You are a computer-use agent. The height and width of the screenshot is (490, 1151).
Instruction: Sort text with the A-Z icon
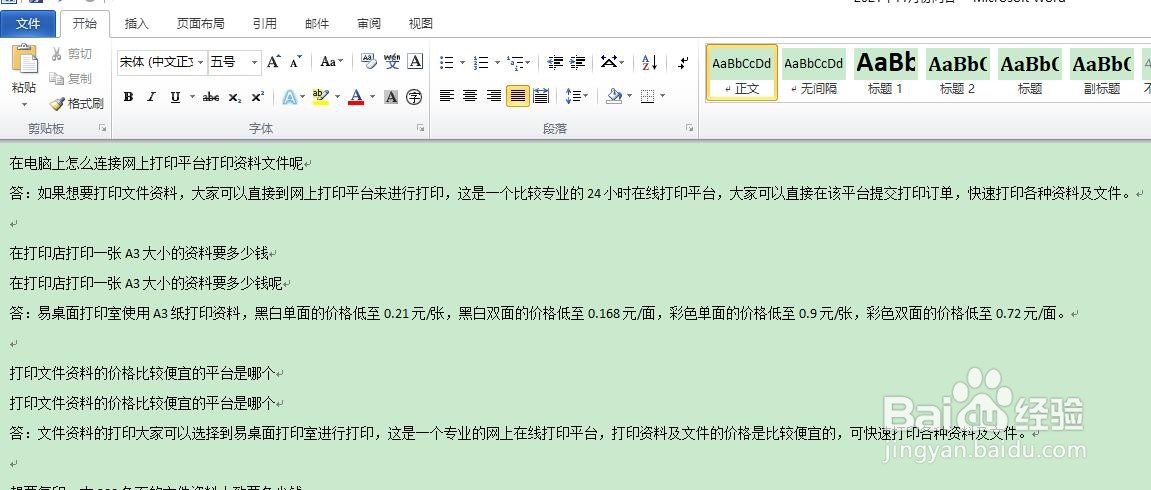tap(650, 62)
